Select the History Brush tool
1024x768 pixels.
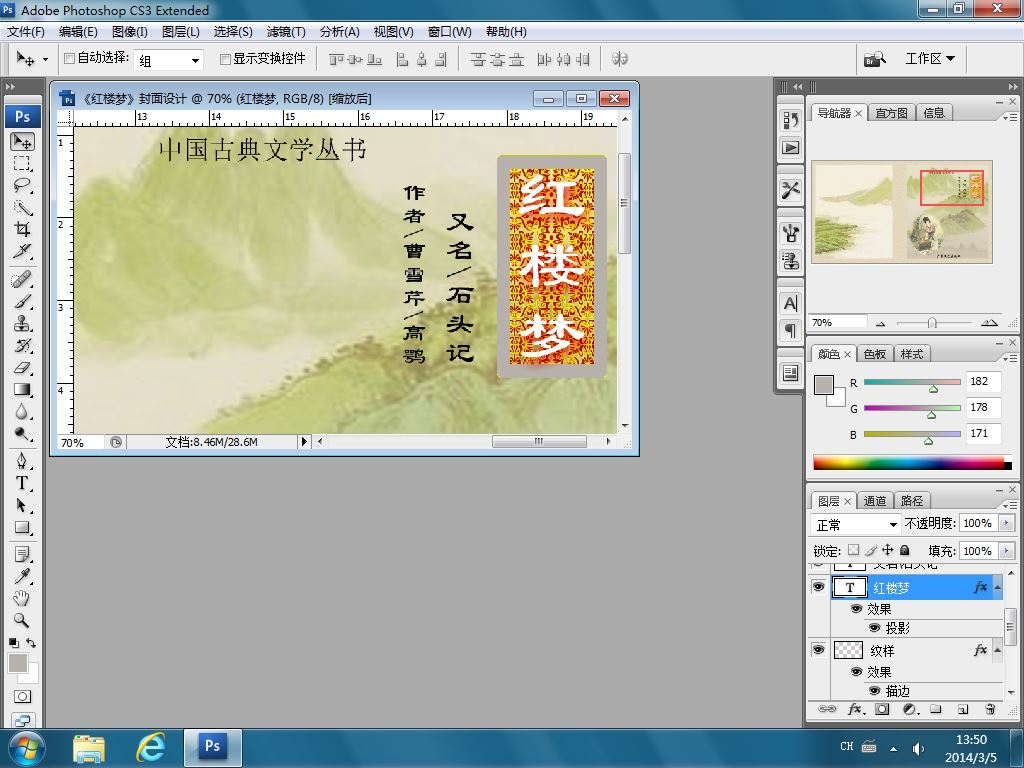tap(22, 345)
